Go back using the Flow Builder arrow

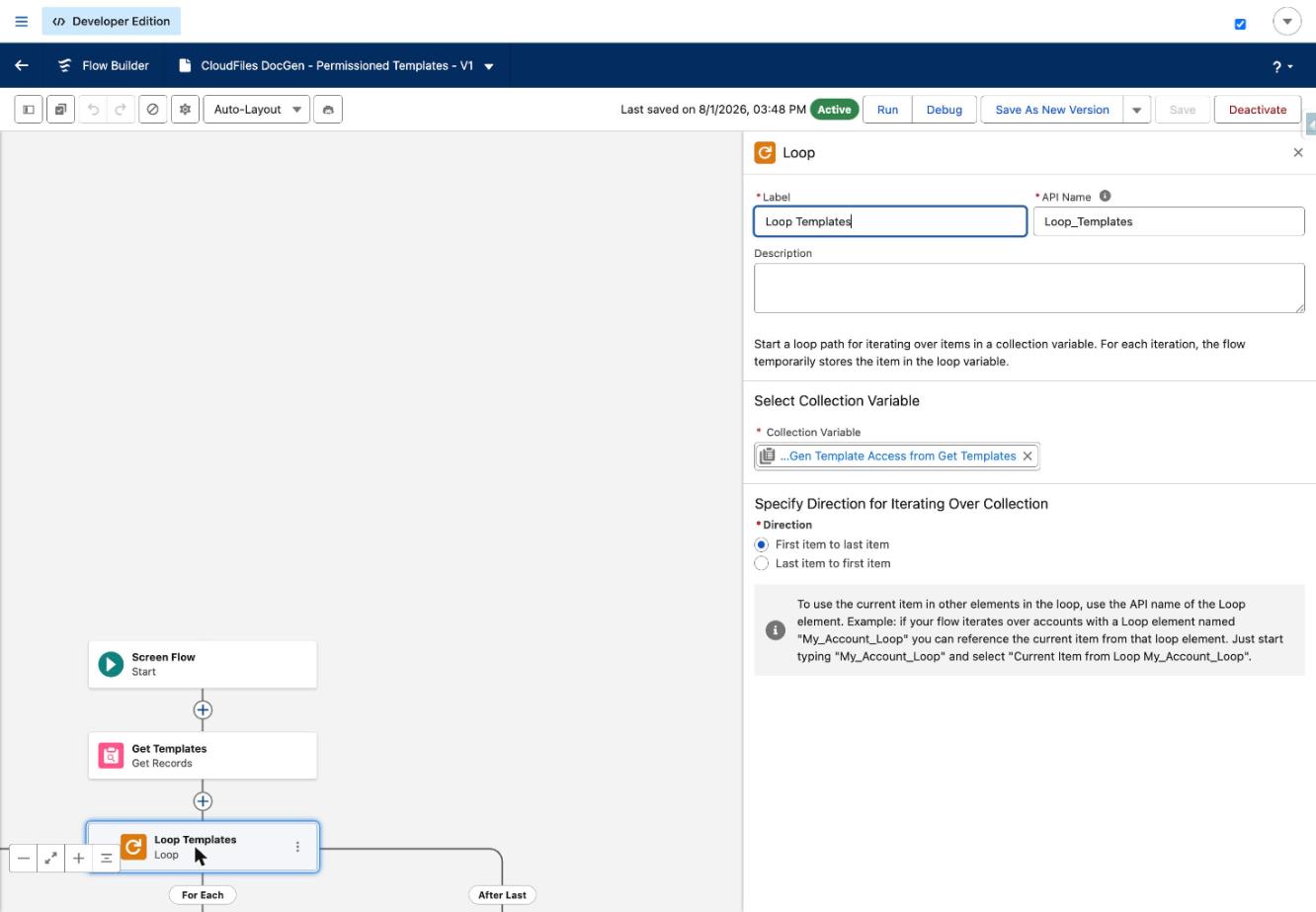click(22, 65)
